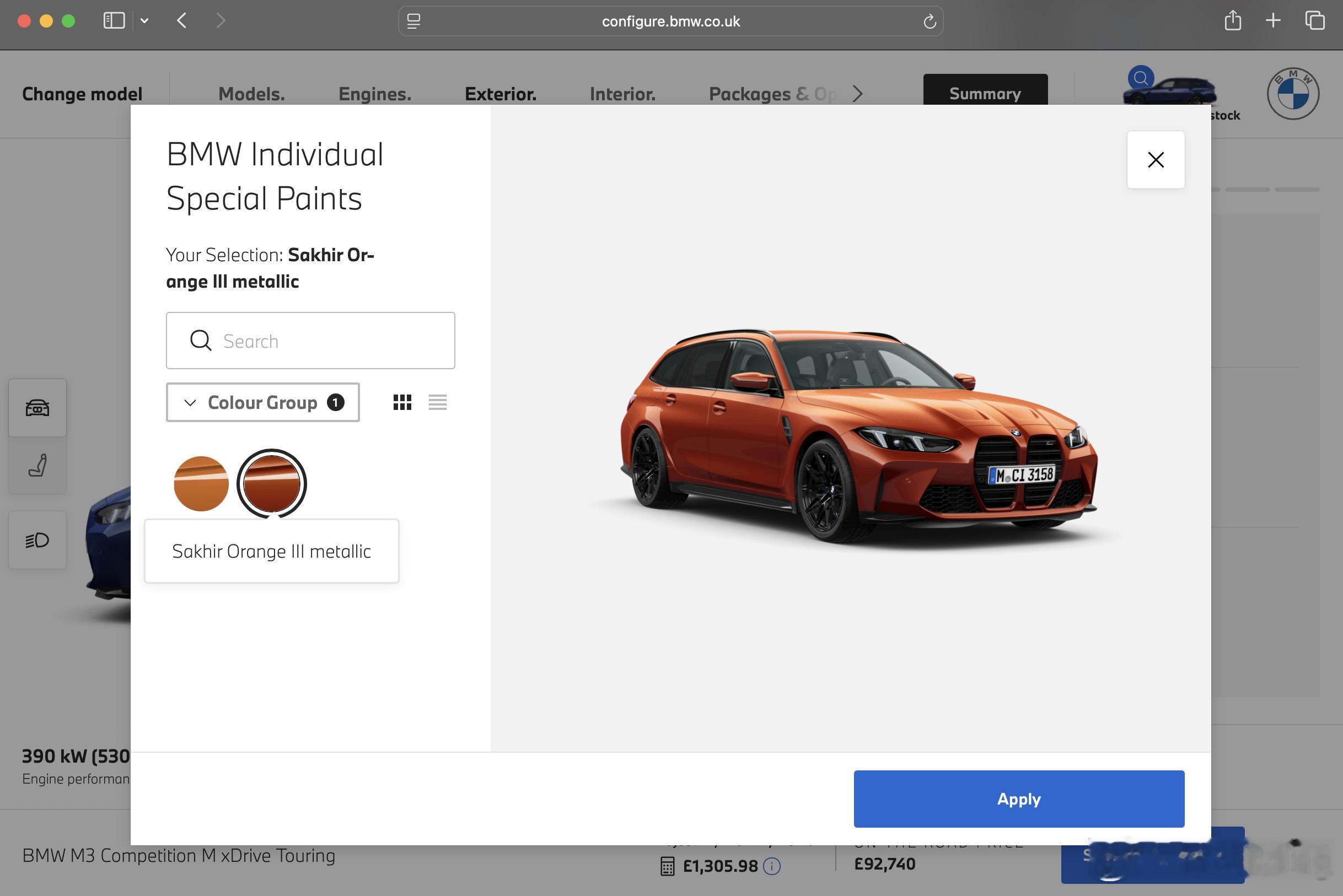Viewport: 1343px width, 896px height.
Task: Open the Packages & Options tab
Action: [773, 94]
